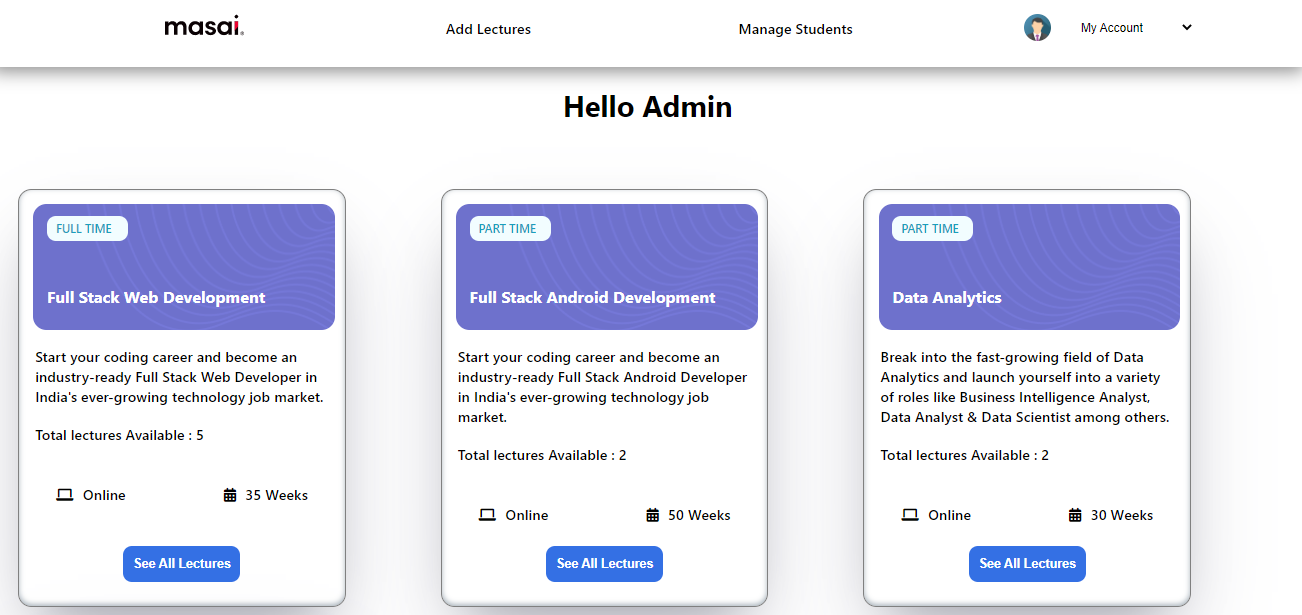Click laptop icon on Data Analytics card
The height and width of the screenshot is (615, 1302).
pos(910,515)
